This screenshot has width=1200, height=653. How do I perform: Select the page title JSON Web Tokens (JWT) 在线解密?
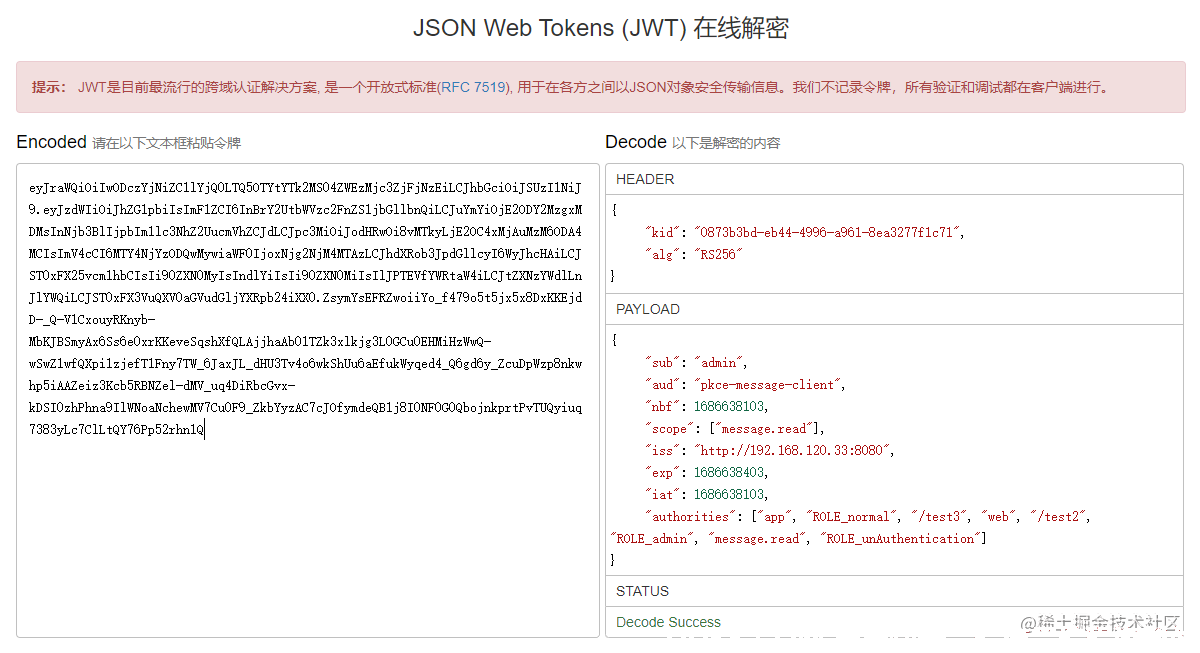[600, 28]
